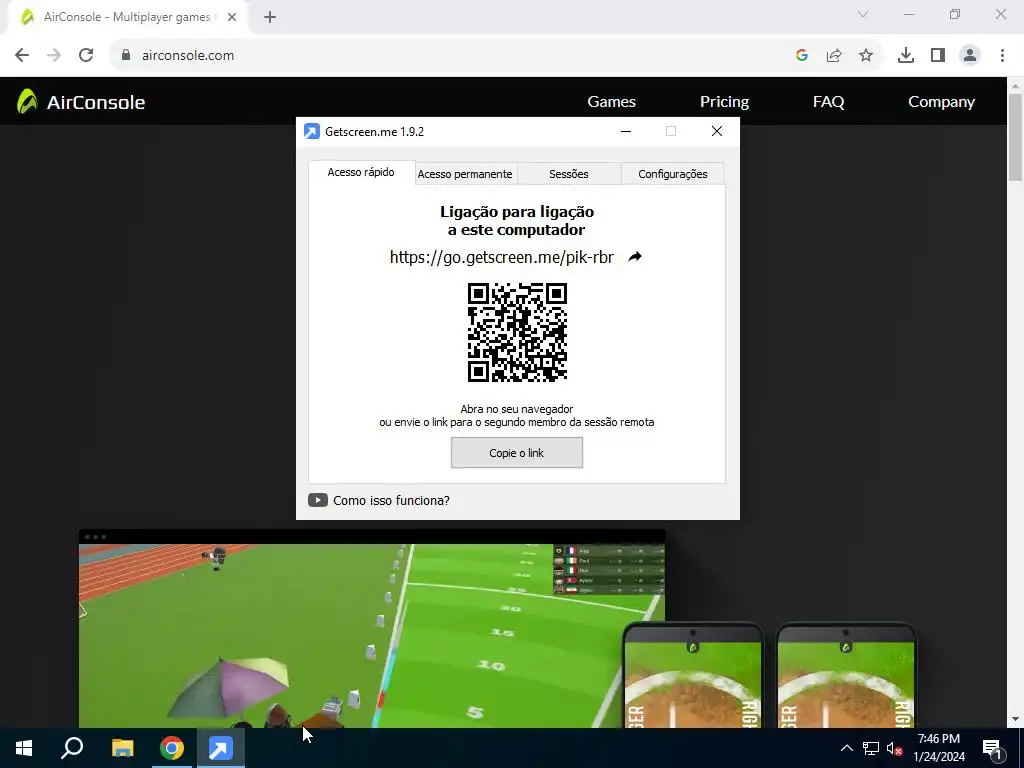Open Windows taskbar search
The height and width of the screenshot is (768, 1024).
(72, 748)
